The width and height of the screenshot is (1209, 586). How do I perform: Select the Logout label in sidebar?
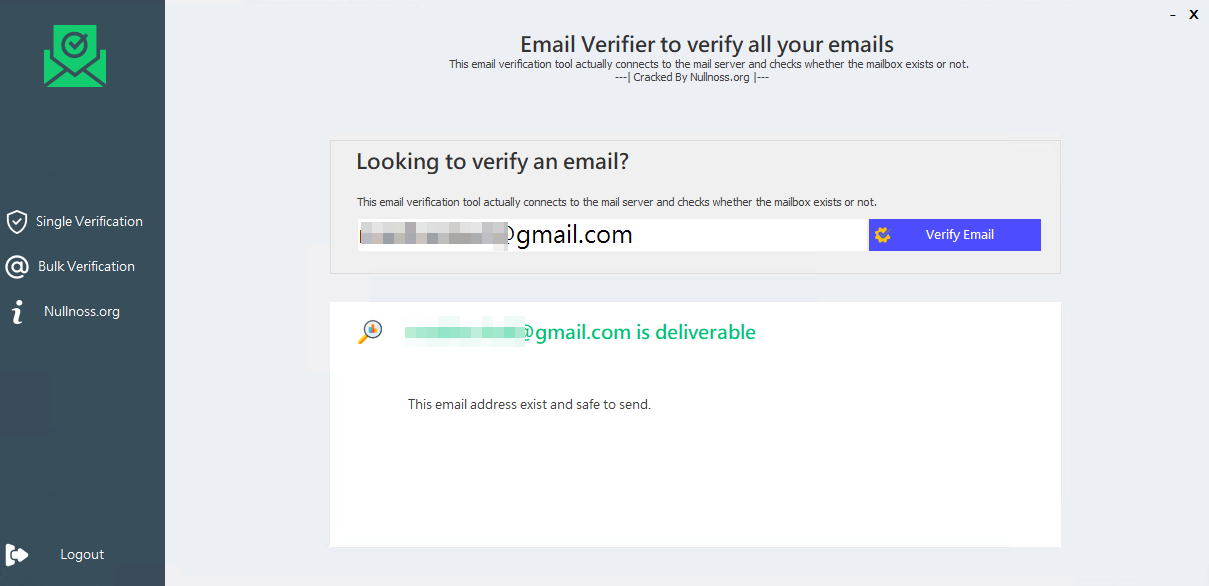point(82,555)
